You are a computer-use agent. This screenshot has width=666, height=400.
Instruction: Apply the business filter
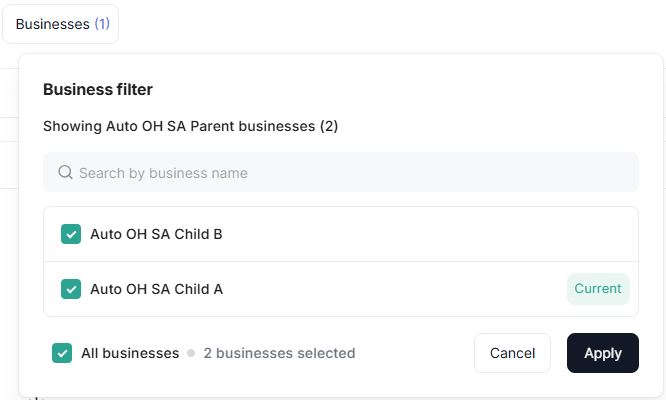pyautogui.click(x=602, y=353)
